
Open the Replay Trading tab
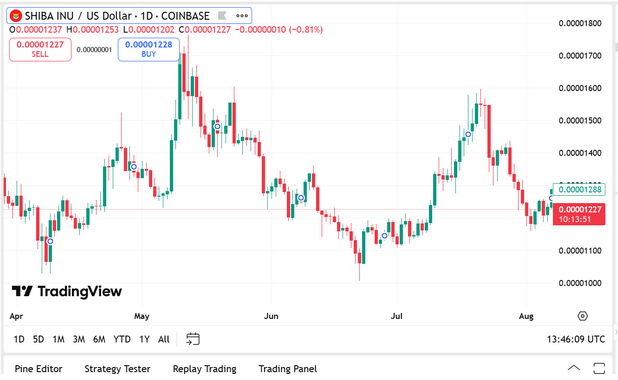205,369
